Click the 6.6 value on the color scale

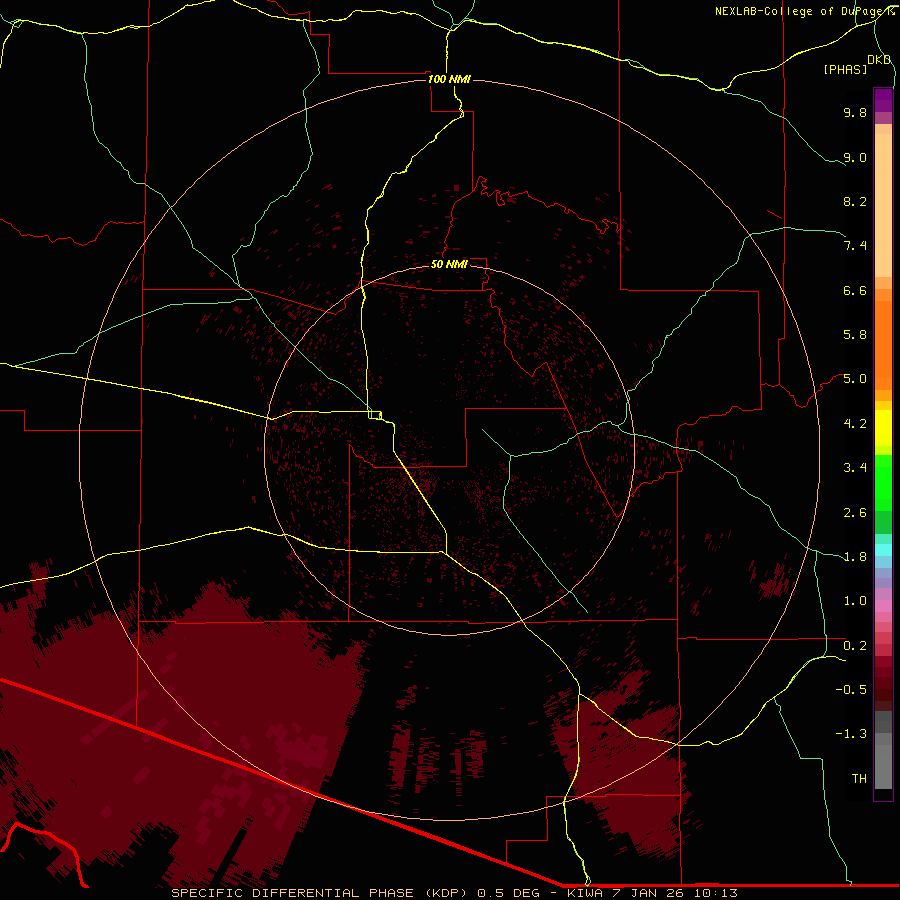(x=855, y=290)
